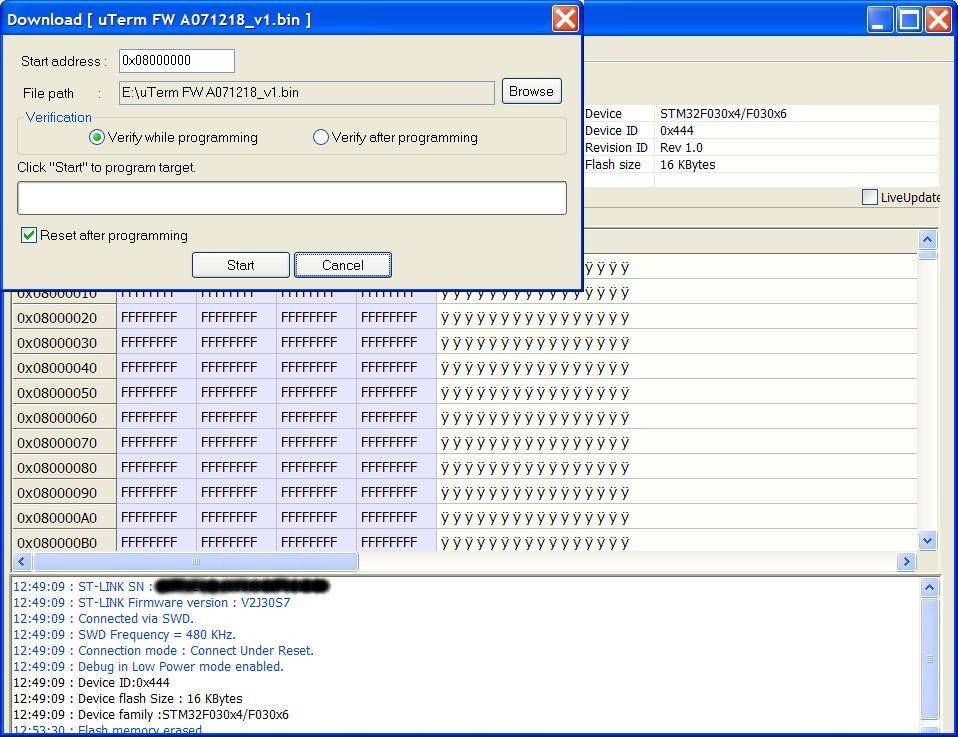Edit the Start address field
Viewport: 958px width, 737px height.
[x=177, y=60]
